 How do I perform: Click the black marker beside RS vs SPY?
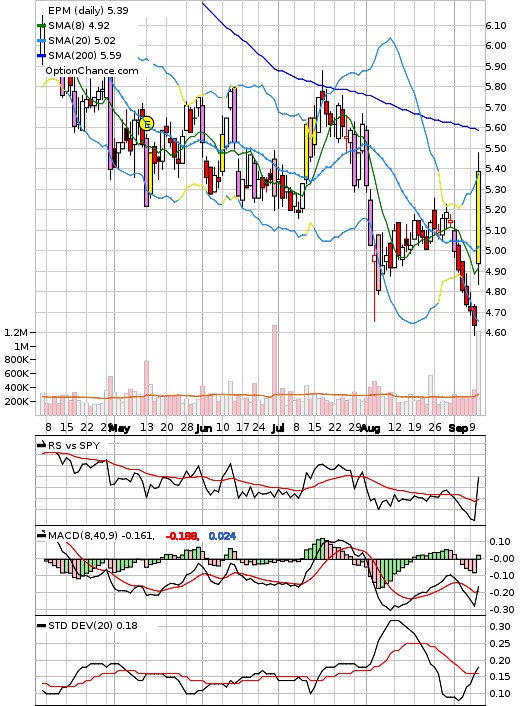click(x=41, y=445)
